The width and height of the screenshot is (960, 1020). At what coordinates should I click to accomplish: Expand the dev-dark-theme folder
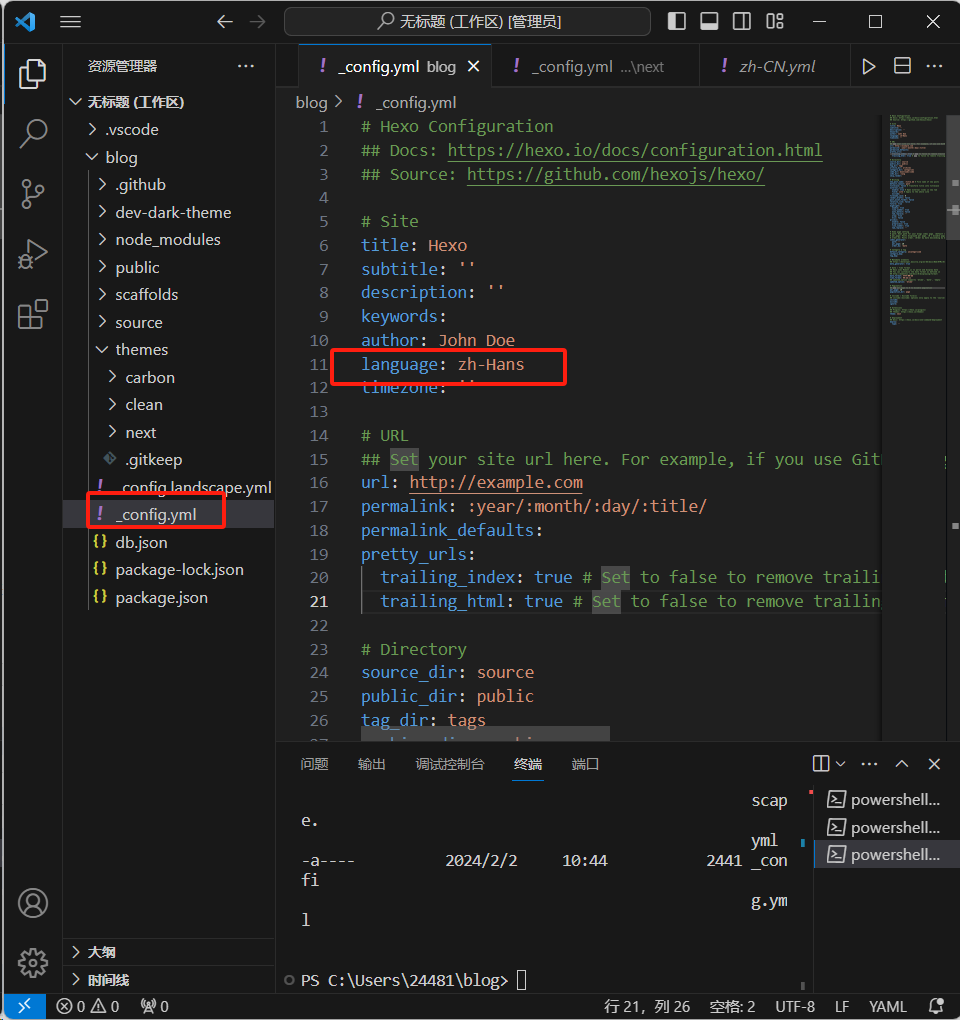click(168, 212)
